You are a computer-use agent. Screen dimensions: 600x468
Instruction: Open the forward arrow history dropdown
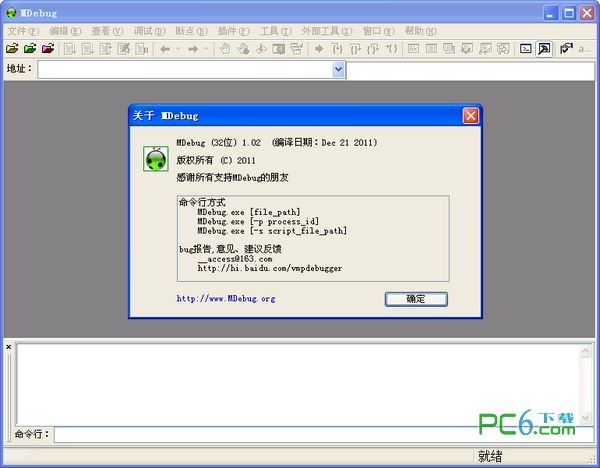tap(206, 49)
